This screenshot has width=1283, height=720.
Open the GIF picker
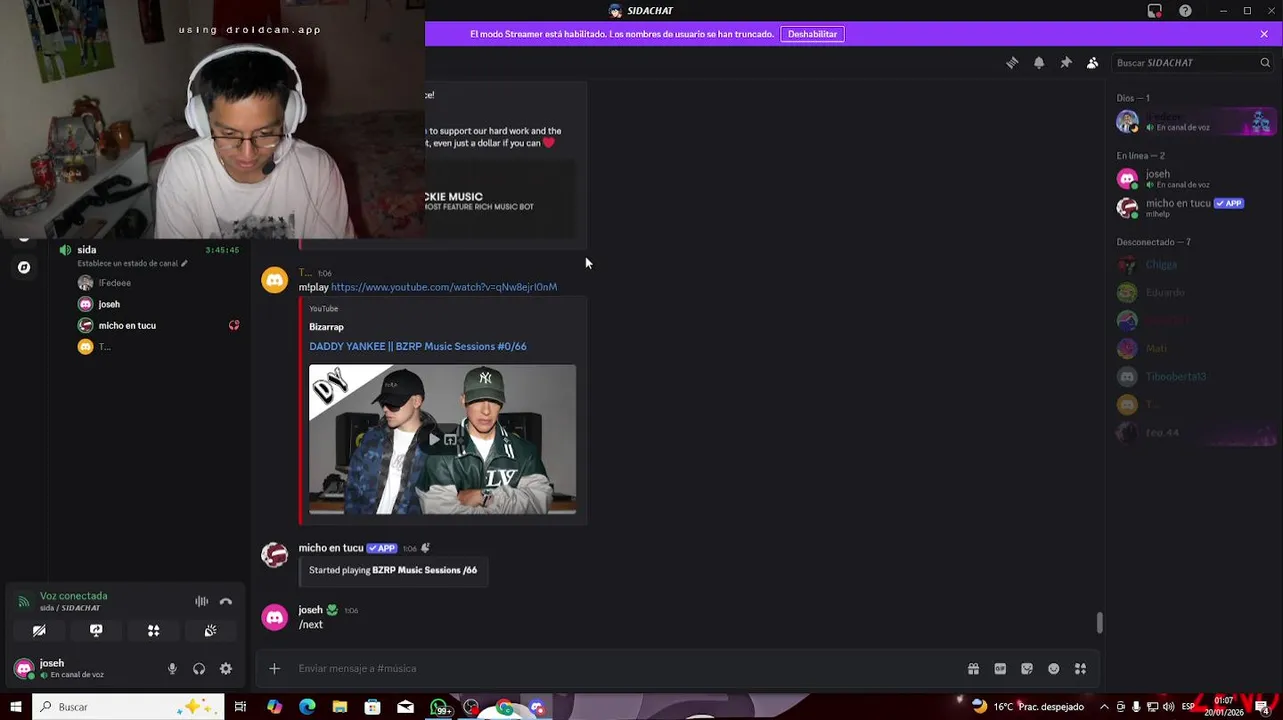1000,669
